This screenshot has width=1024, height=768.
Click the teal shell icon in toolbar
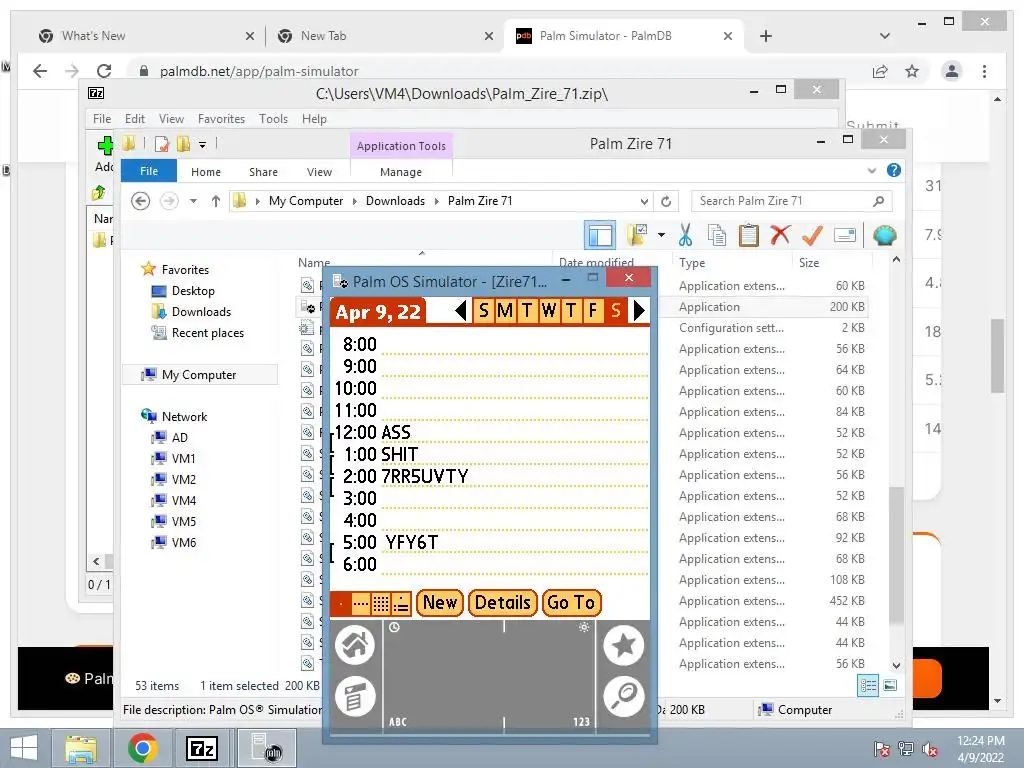[884, 235]
